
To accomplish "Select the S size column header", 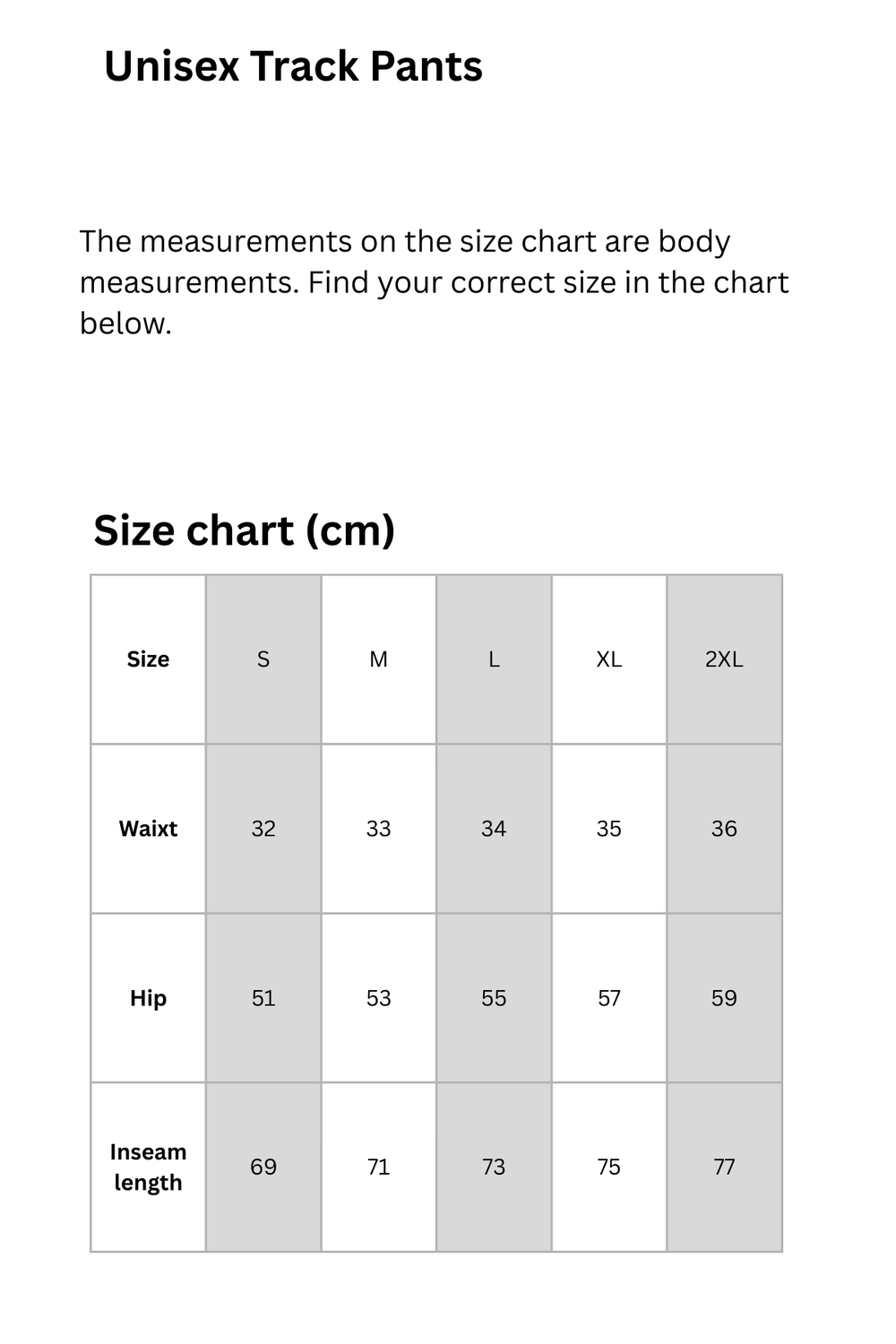I will (263, 659).
